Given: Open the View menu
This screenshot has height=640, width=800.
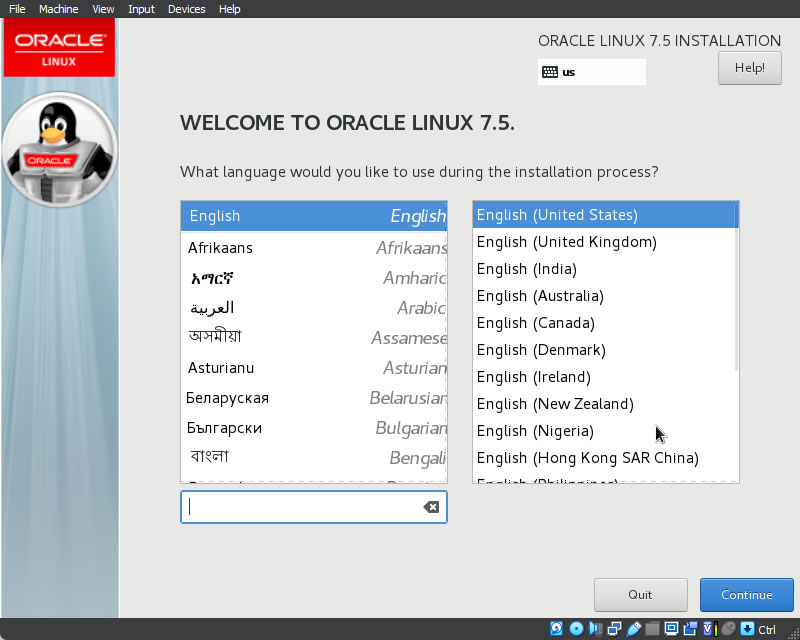Looking at the screenshot, I should coord(103,9).
